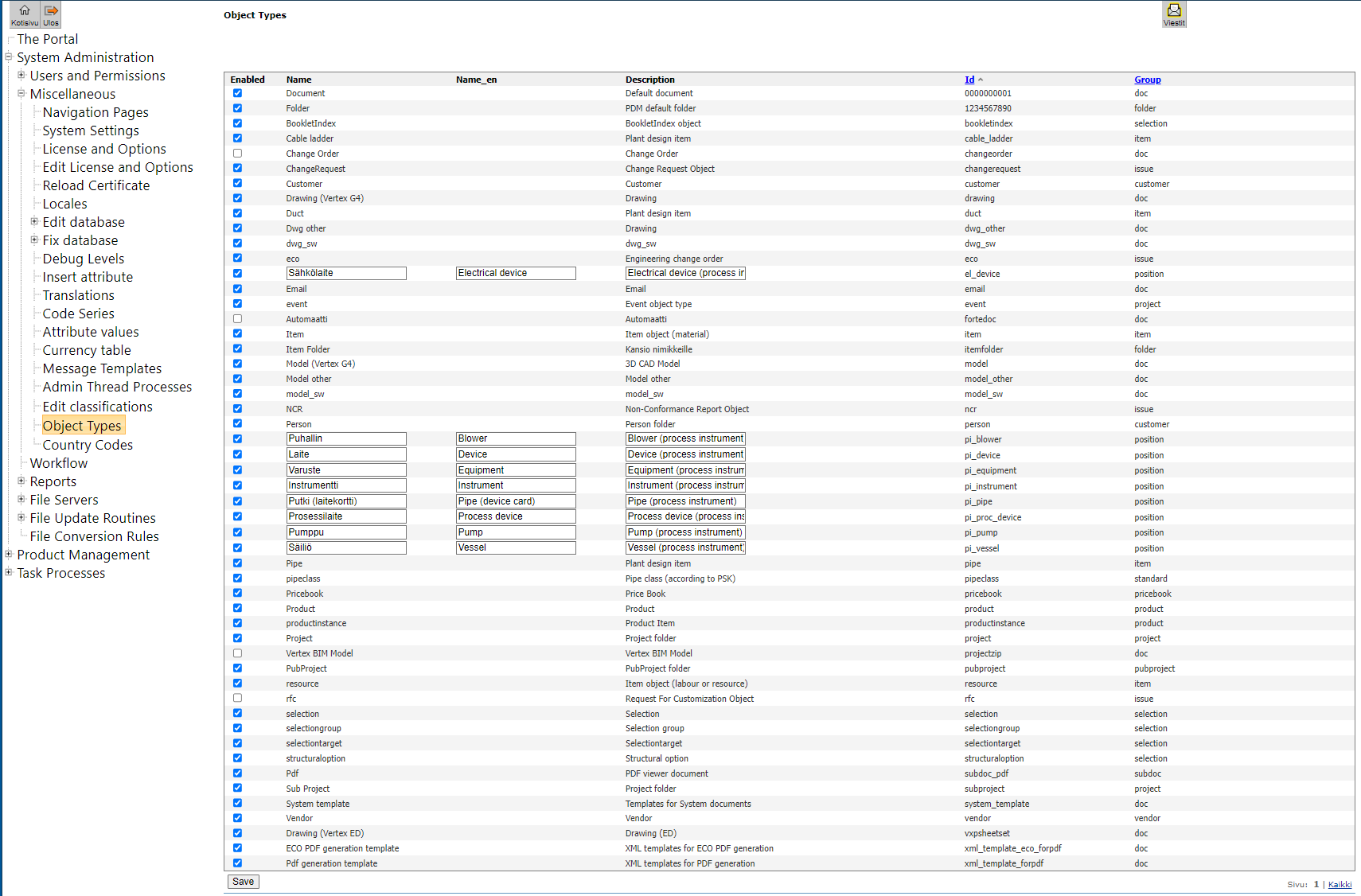Screen dimensions: 1361x896
Task: Open Navigation Pages in the sidebar
Action: [96, 112]
